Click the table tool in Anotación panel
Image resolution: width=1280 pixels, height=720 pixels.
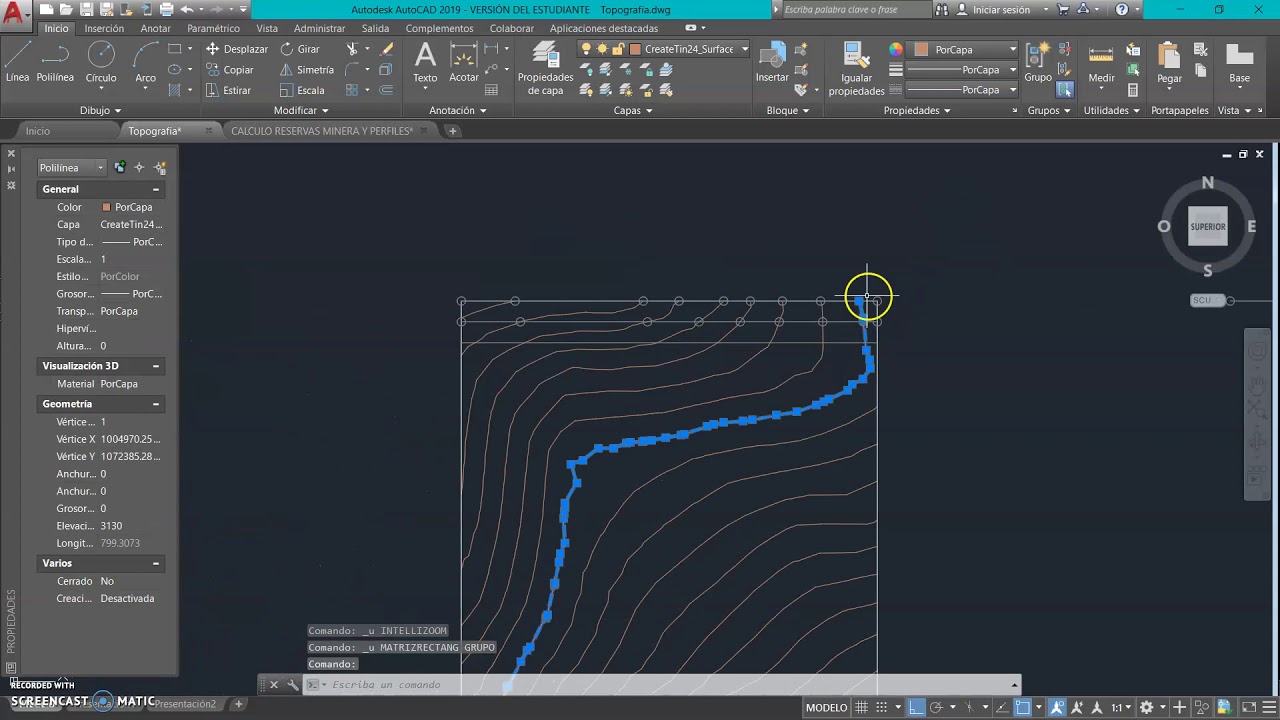(491, 90)
